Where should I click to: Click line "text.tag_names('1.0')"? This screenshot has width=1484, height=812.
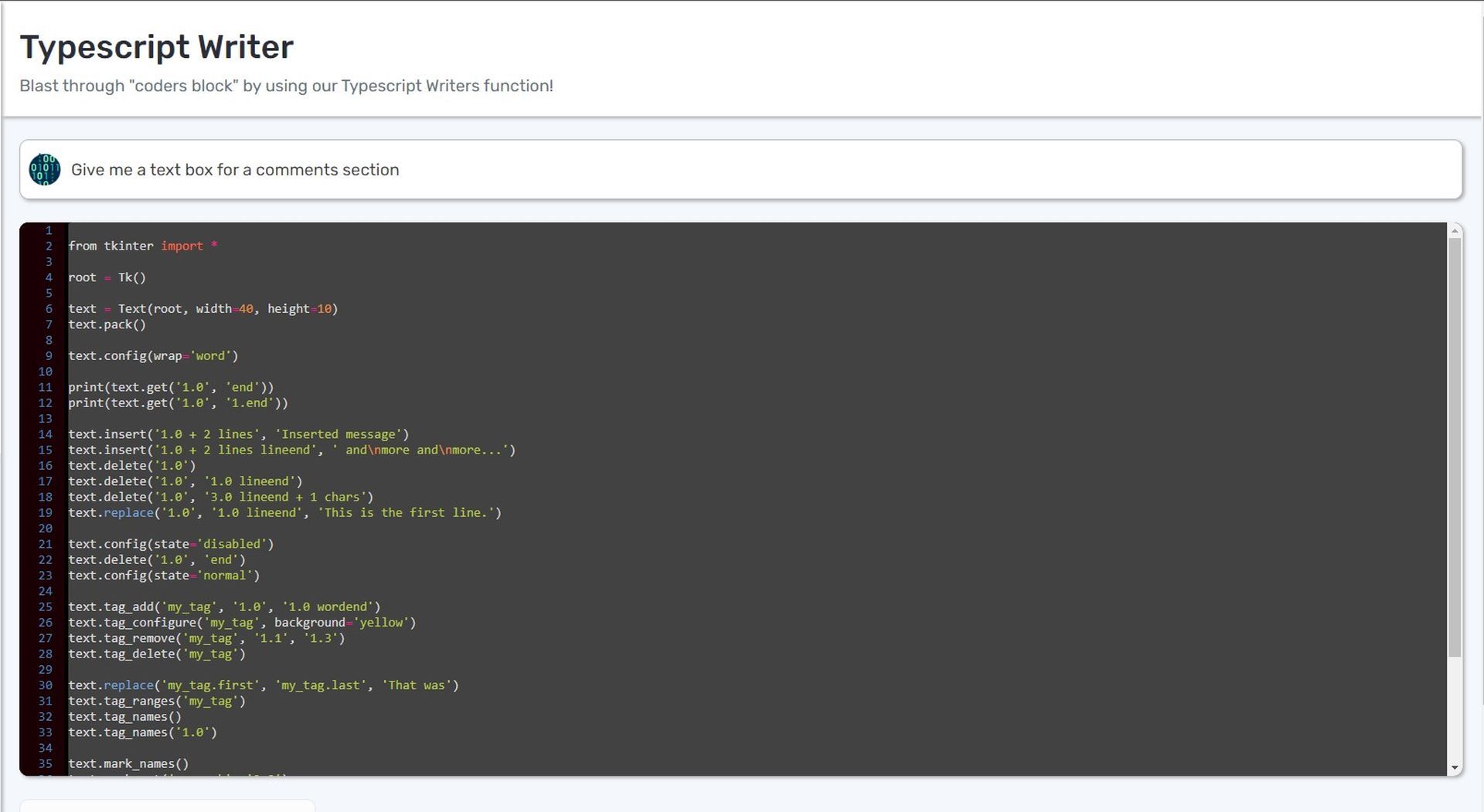click(x=142, y=732)
